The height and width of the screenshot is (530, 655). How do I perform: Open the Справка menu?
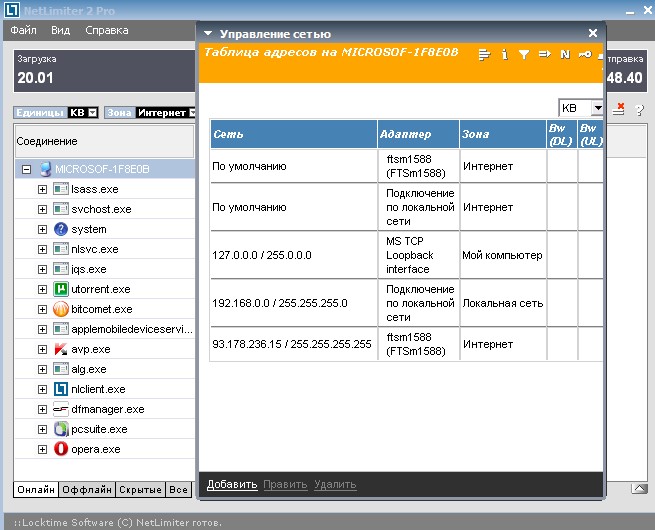point(107,30)
